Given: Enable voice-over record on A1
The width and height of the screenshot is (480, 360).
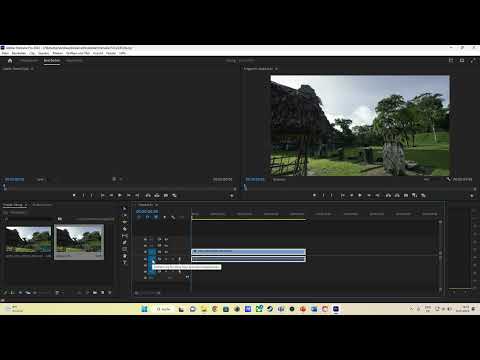Looking at the screenshot, I should (x=180, y=259).
